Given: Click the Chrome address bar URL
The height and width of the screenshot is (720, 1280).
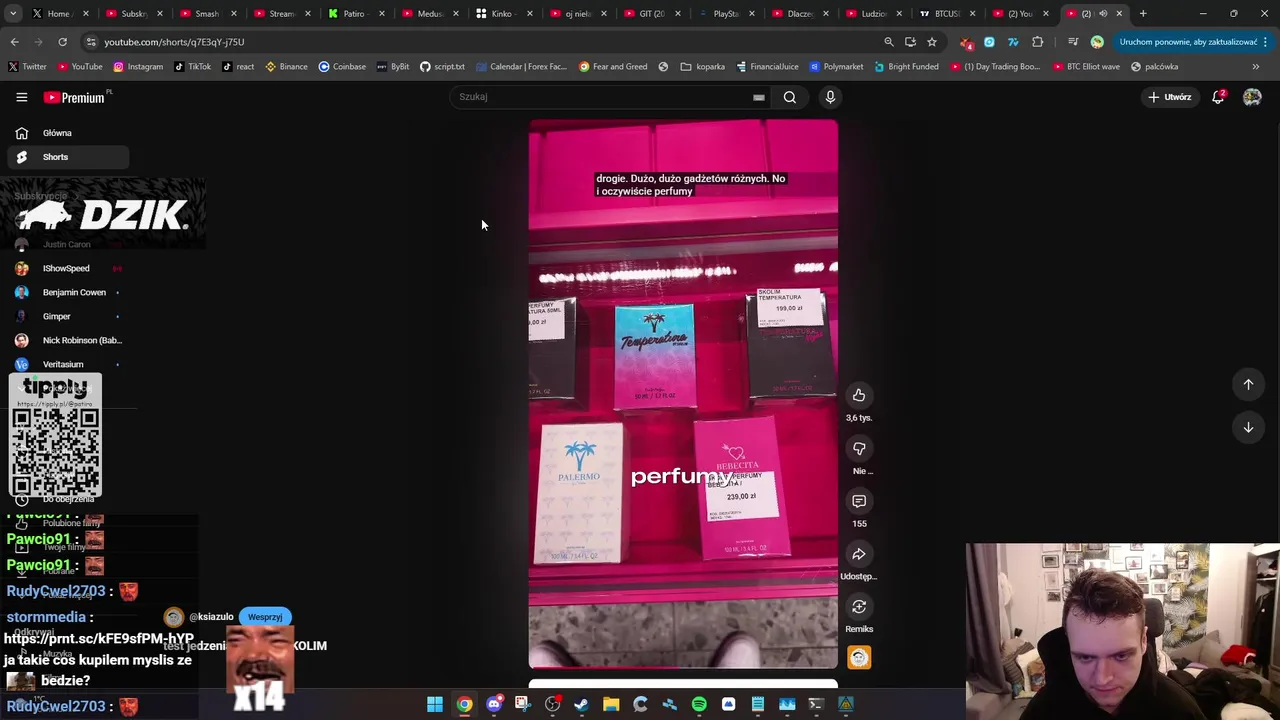Looking at the screenshot, I should [x=174, y=42].
